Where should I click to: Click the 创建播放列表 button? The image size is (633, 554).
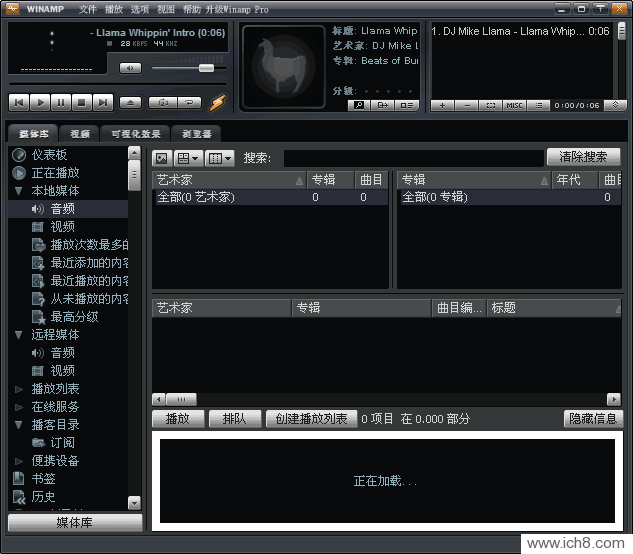(x=311, y=419)
